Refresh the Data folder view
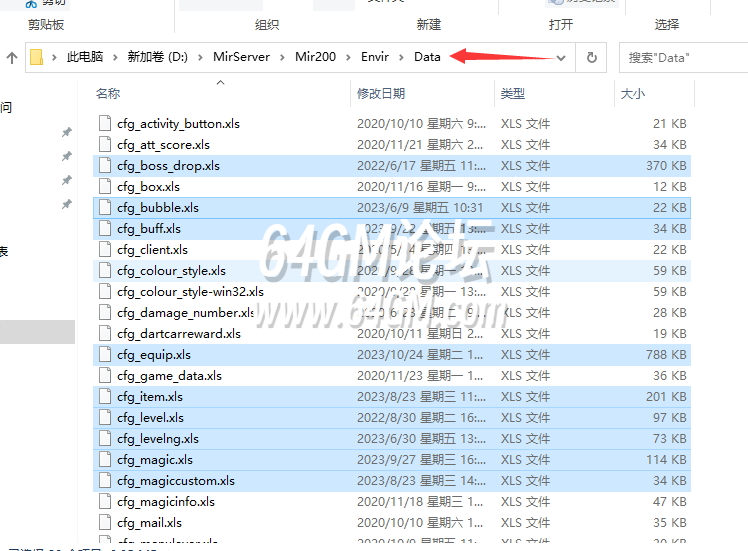 point(592,57)
